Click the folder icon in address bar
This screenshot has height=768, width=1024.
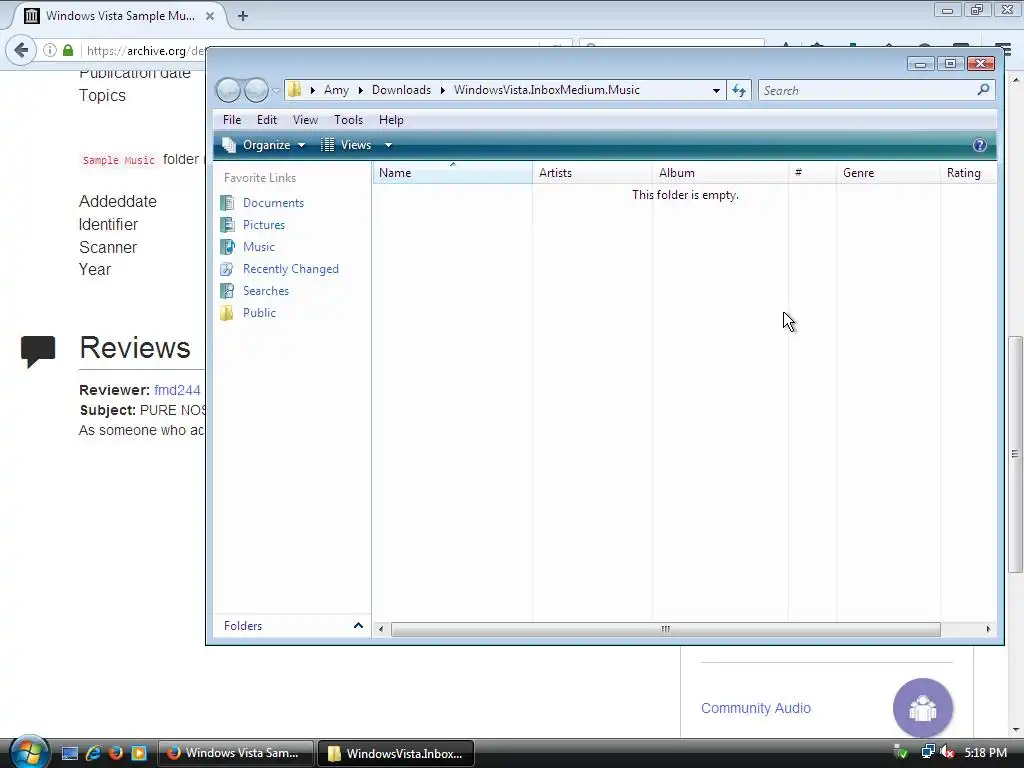tap(295, 89)
